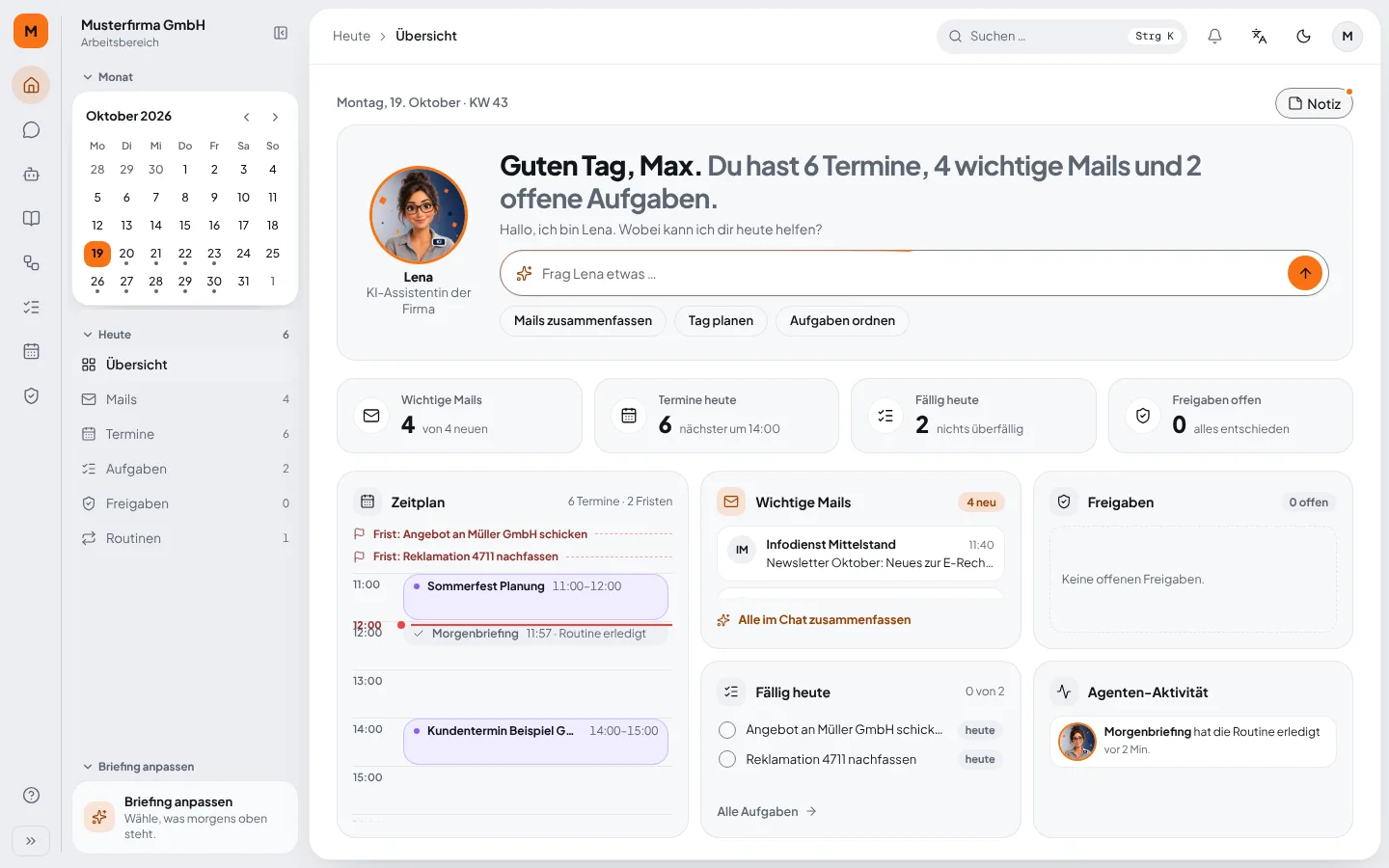Viewport: 1389px width, 868px height.
Task: Open the home icon in the left rail
Action: click(31, 85)
